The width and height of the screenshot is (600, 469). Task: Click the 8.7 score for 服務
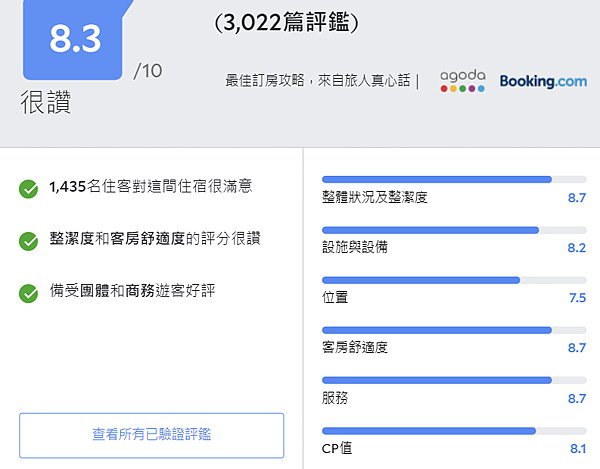[576, 398]
